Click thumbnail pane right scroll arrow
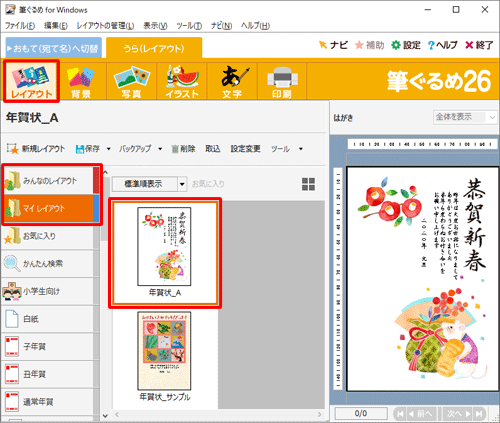Image resolution: width=500 pixels, height=423 pixels. pyautogui.click(x=320, y=414)
